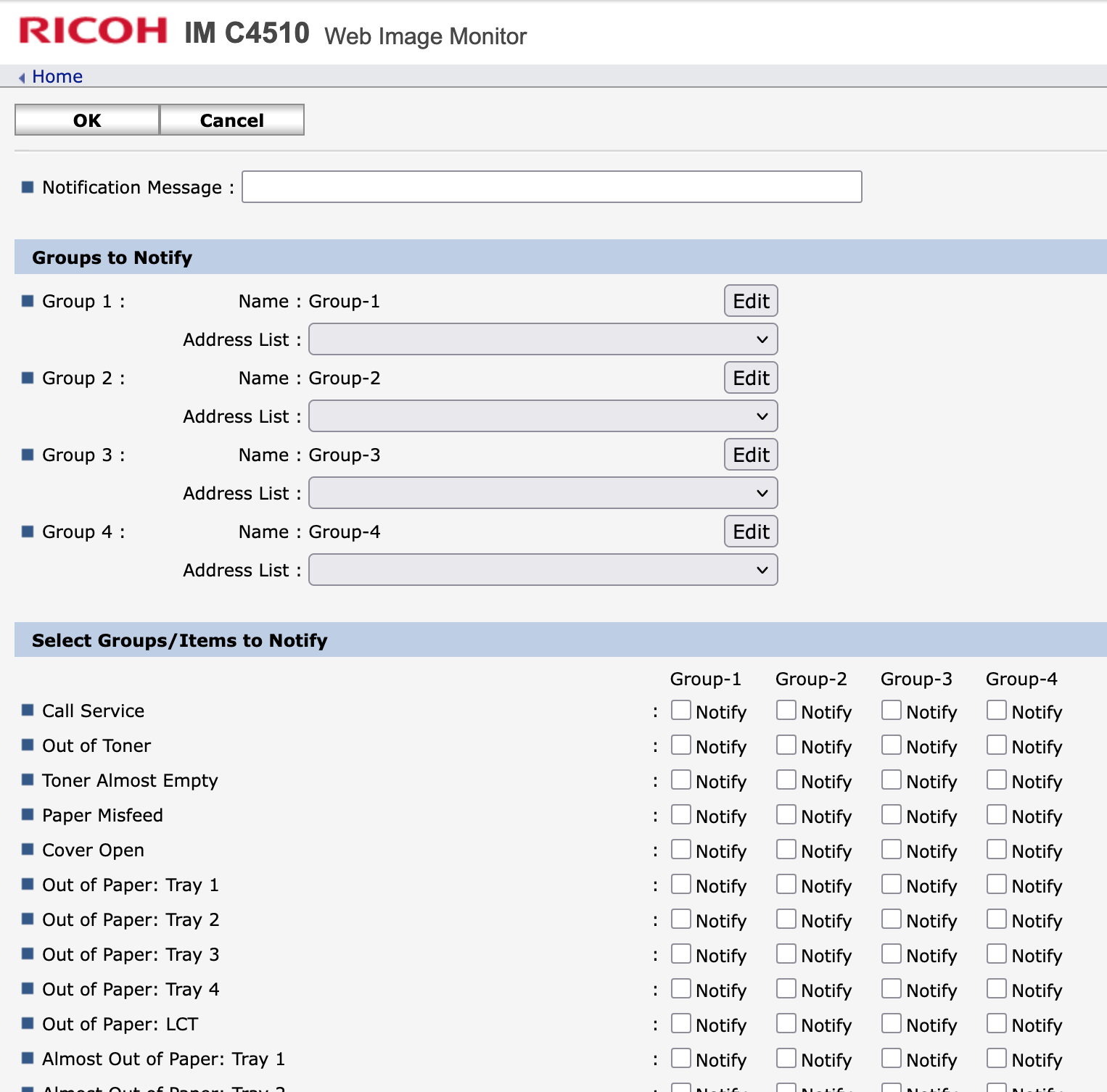Go to the Home link
Image resolution: width=1107 pixels, height=1092 pixels.
pos(57,77)
